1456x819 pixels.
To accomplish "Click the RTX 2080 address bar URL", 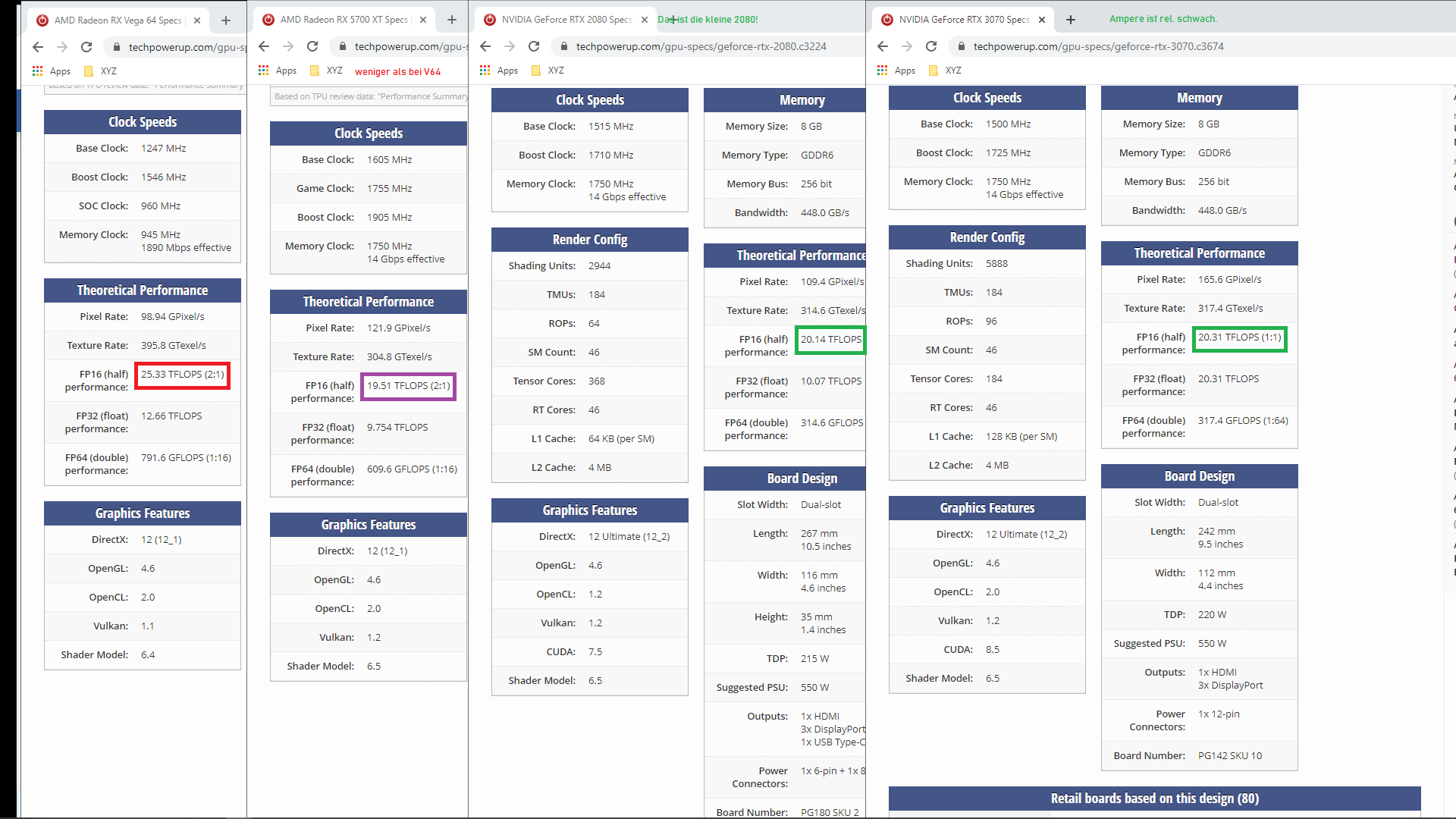I will click(x=701, y=46).
